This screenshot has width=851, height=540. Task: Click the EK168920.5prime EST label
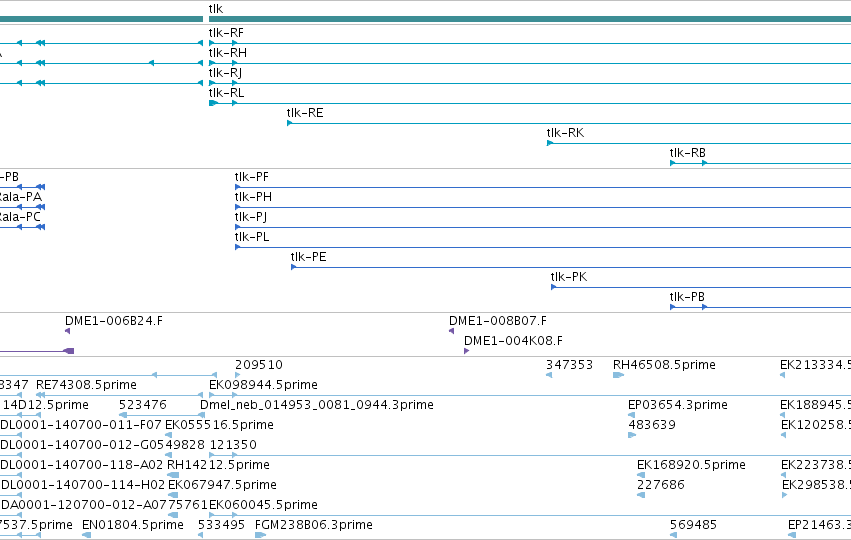coord(691,466)
